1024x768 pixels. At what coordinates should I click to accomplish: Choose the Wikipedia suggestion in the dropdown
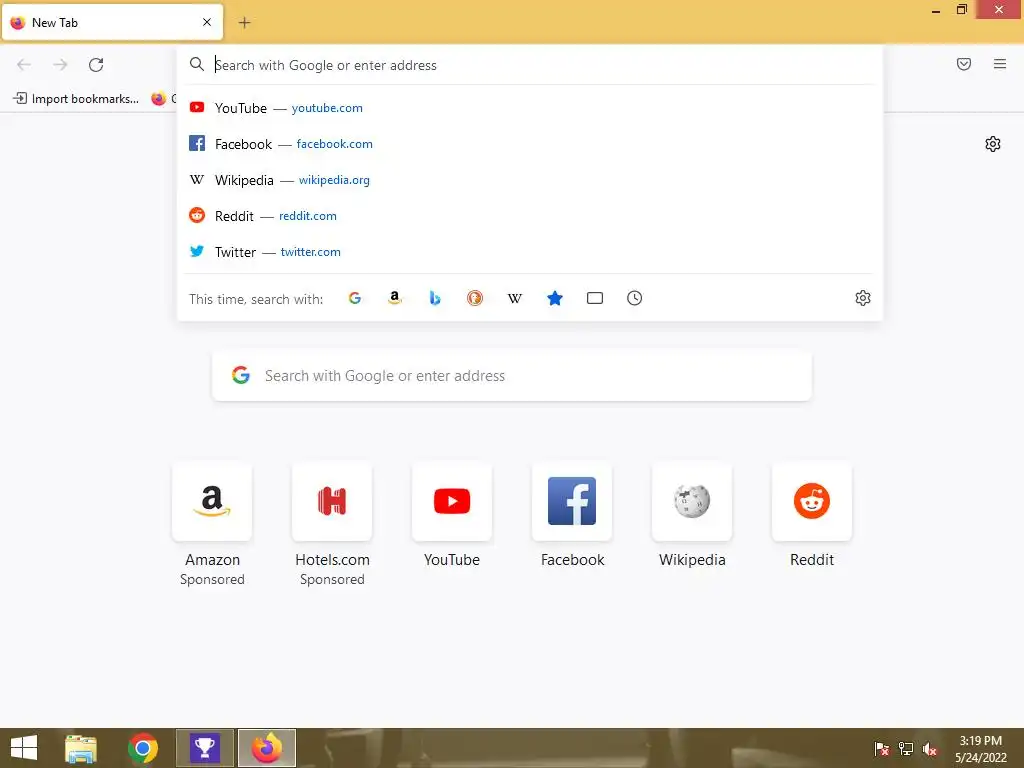coord(529,180)
